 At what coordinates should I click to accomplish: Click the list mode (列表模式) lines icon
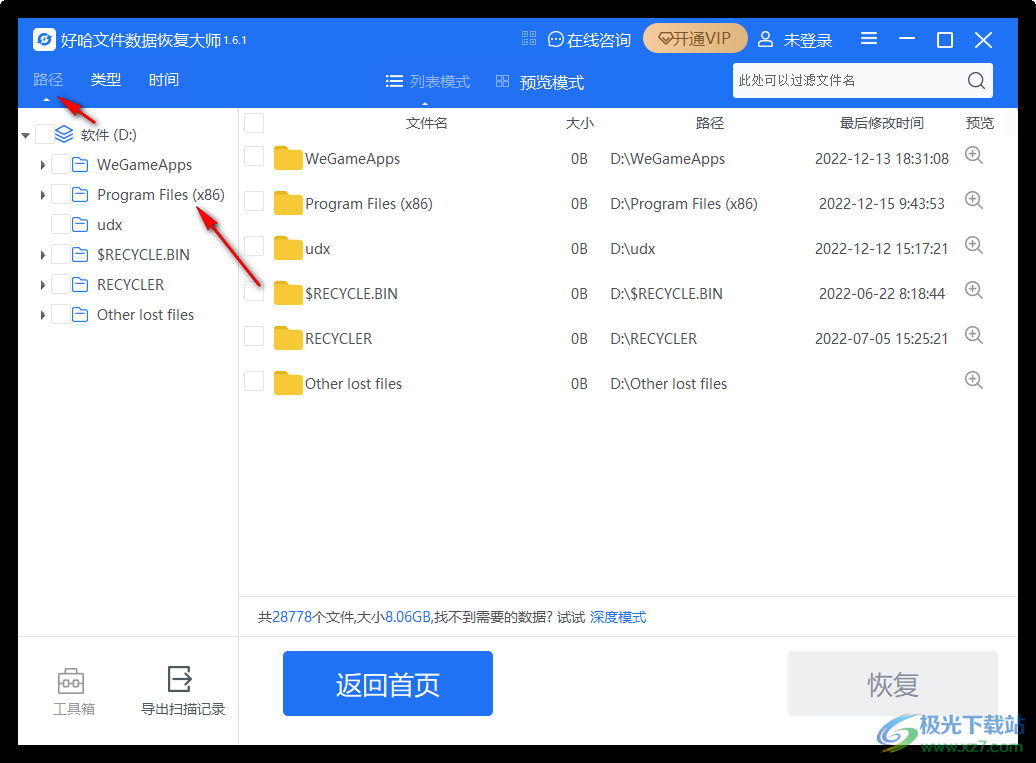(394, 81)
